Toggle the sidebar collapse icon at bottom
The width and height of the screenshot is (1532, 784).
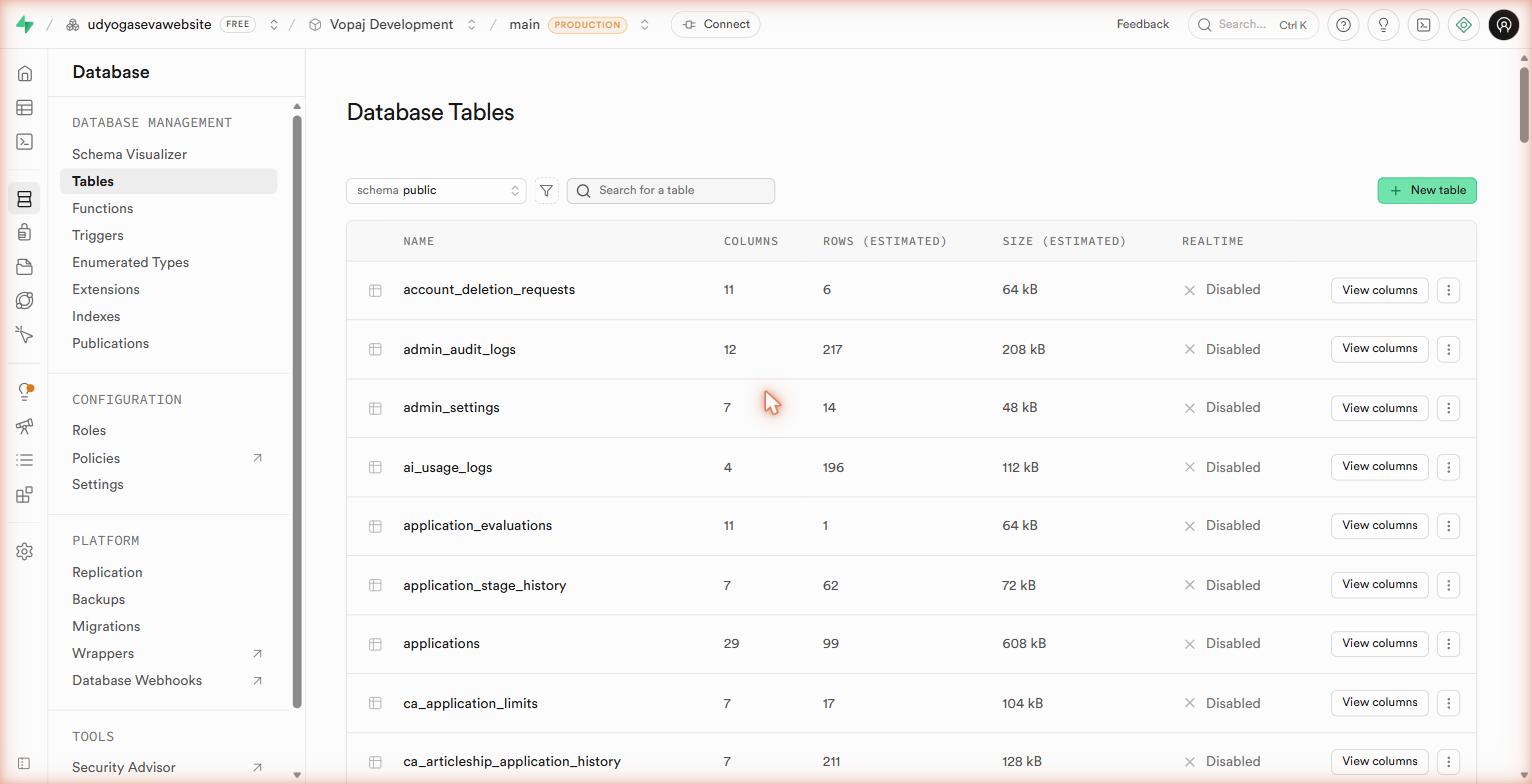pos(25,764)
